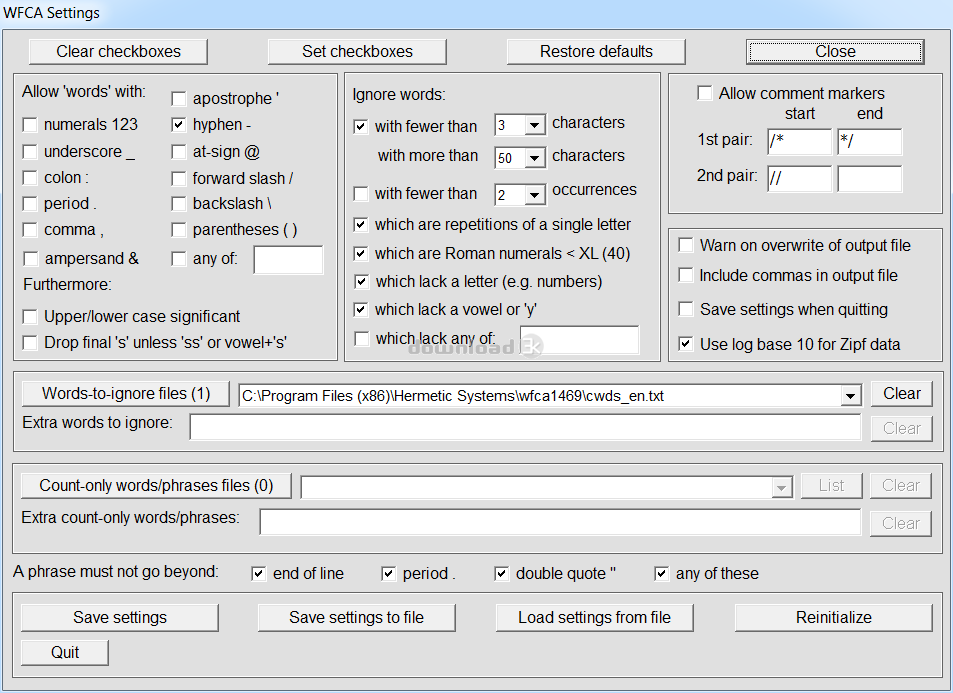Check Warn on overwrite of output file
The image size is (953, 693).
686,246
